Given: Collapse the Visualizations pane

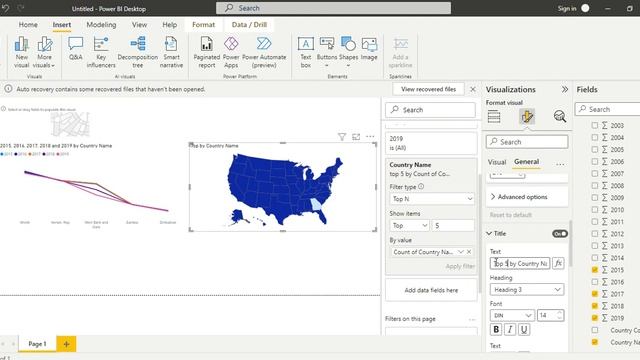Looking at the screenshot, I should (564, 89).
